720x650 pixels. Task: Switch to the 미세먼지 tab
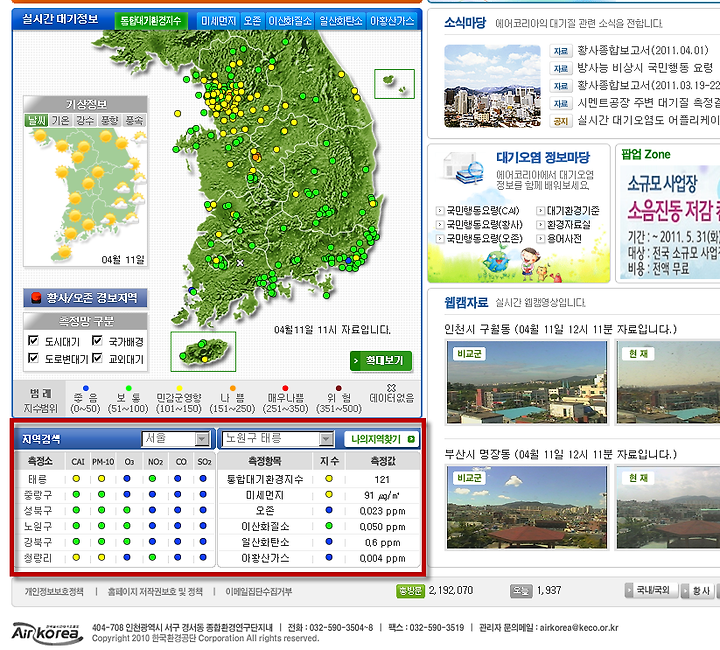click(x=219, y=21)
